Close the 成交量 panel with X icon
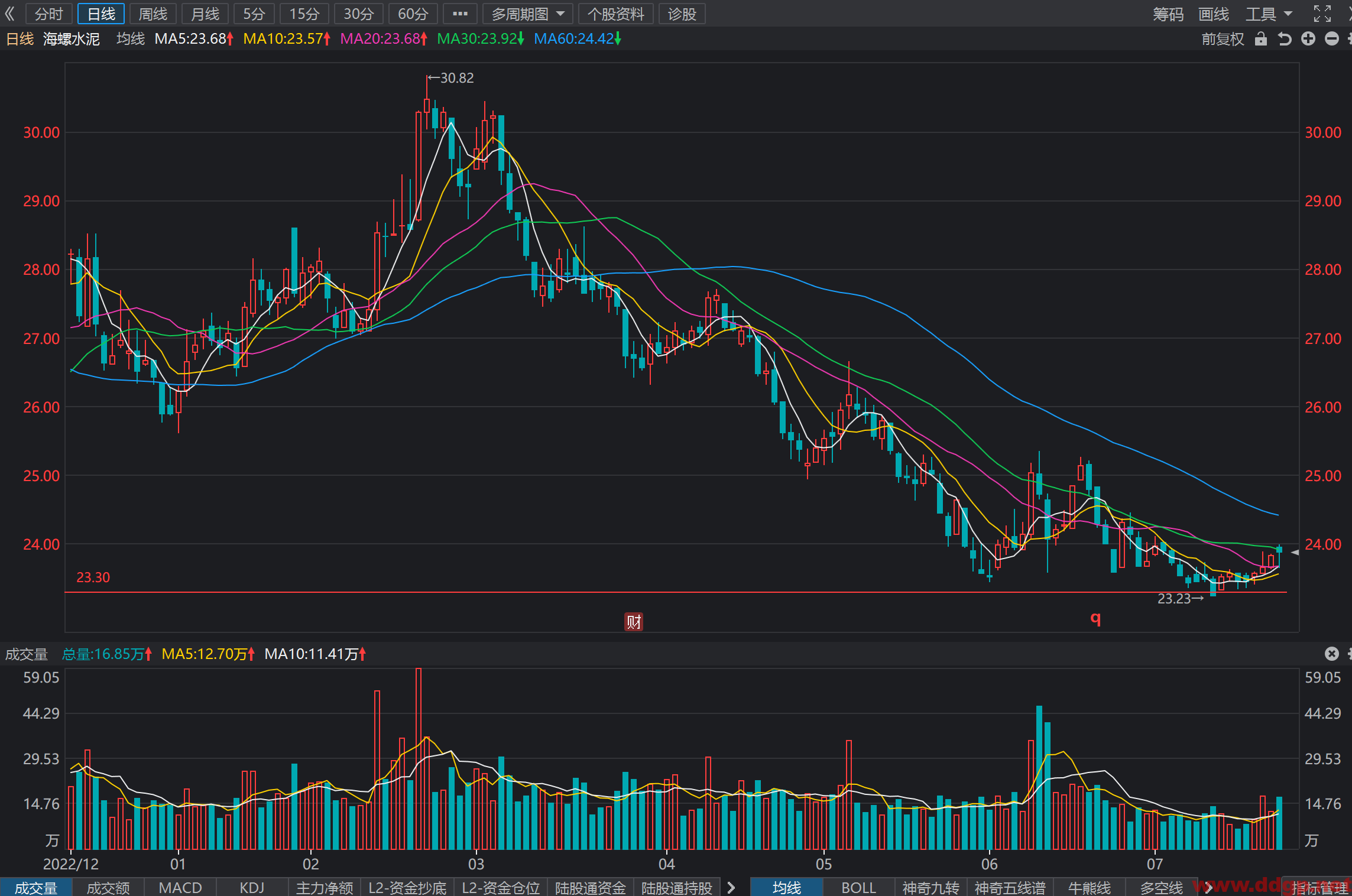The image size is (1352, 896). tap(1332, 653)
